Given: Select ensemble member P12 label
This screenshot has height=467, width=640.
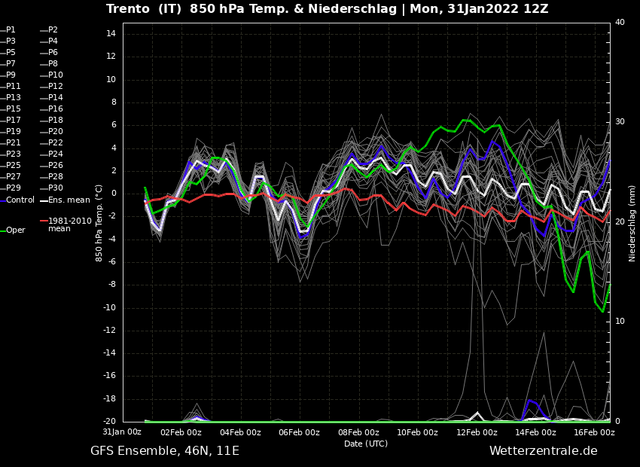Looking at the screenshot, I should (x=52, y=86).
